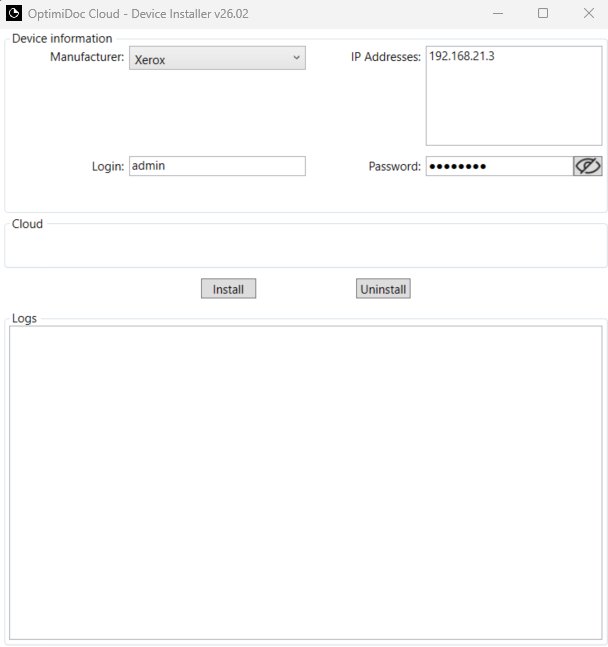608x647 pixels.
Task: Click the Password label text
Action: [394, 167]
